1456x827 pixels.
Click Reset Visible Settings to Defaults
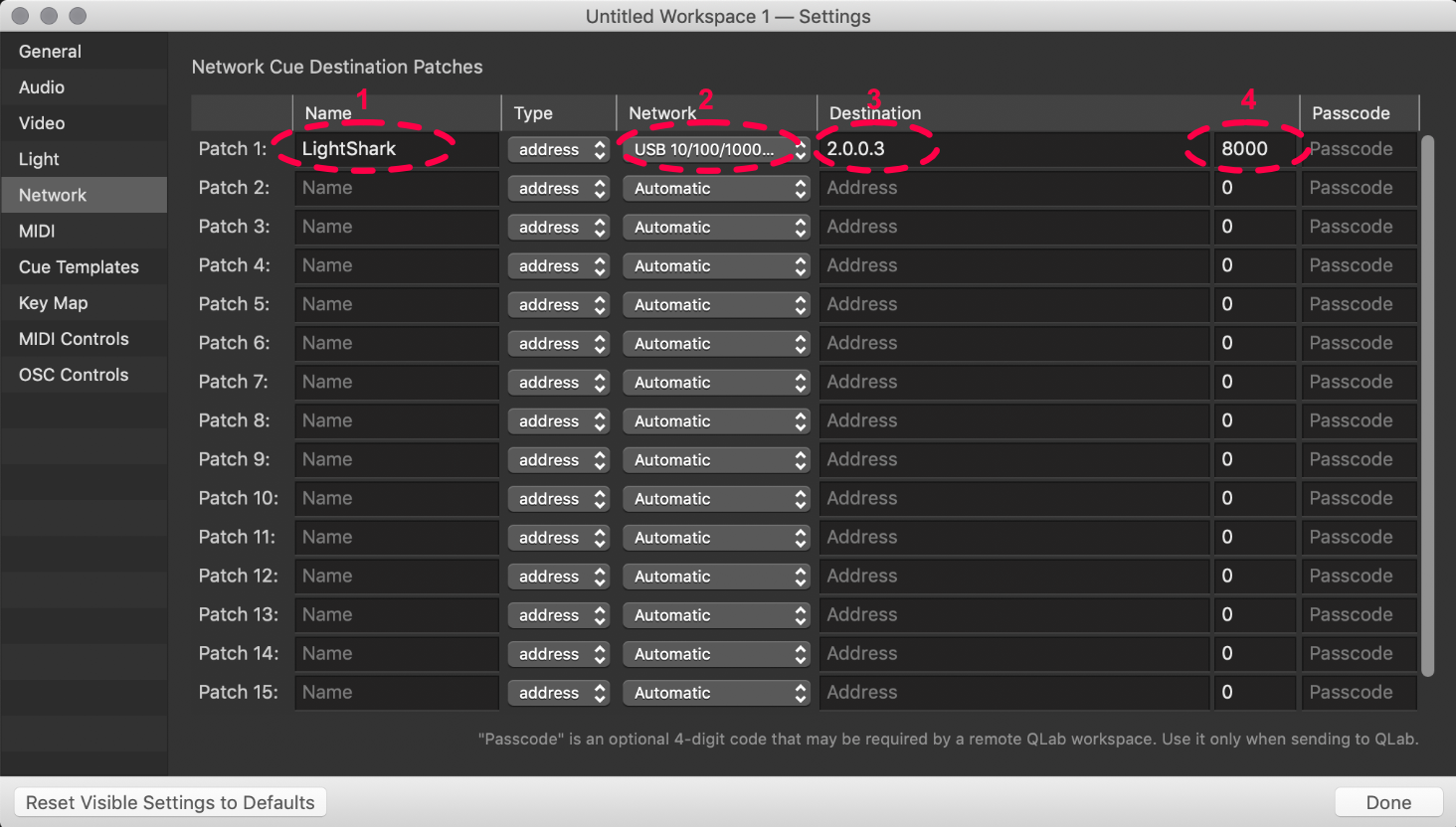pyautogui.click(x=170, y=802)
